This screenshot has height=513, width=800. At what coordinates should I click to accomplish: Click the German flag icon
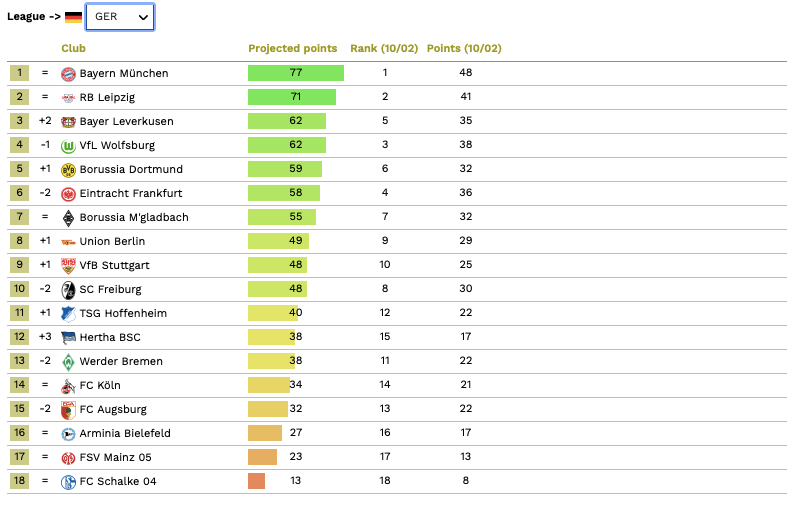tap(74, 17)
